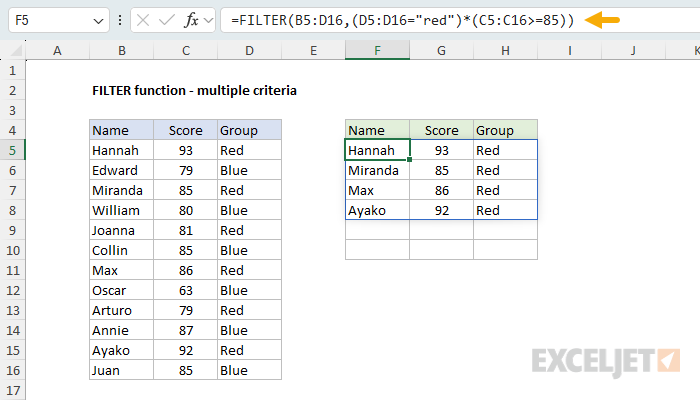Select result cell 'Hannah' in column F
The image size is (700, 400).
(377, 150)
